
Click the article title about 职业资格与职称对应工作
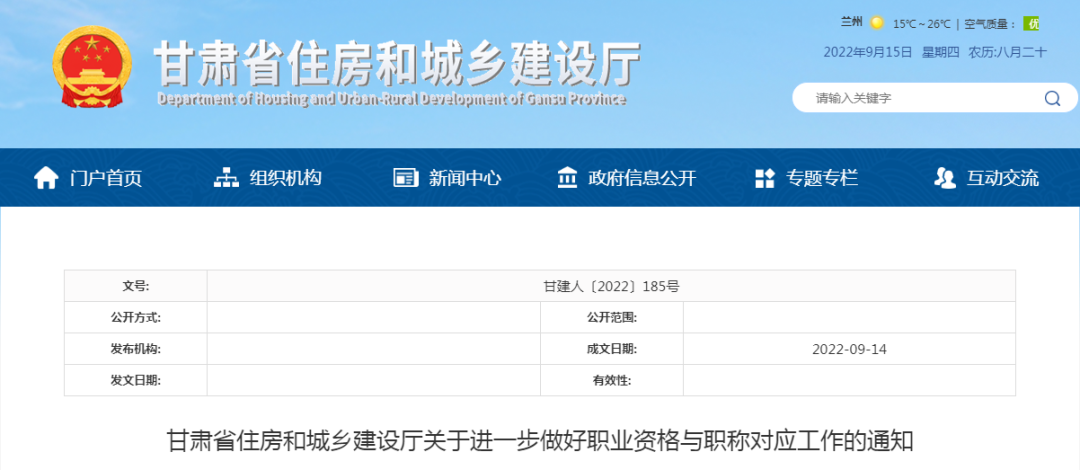pos(540,440)
